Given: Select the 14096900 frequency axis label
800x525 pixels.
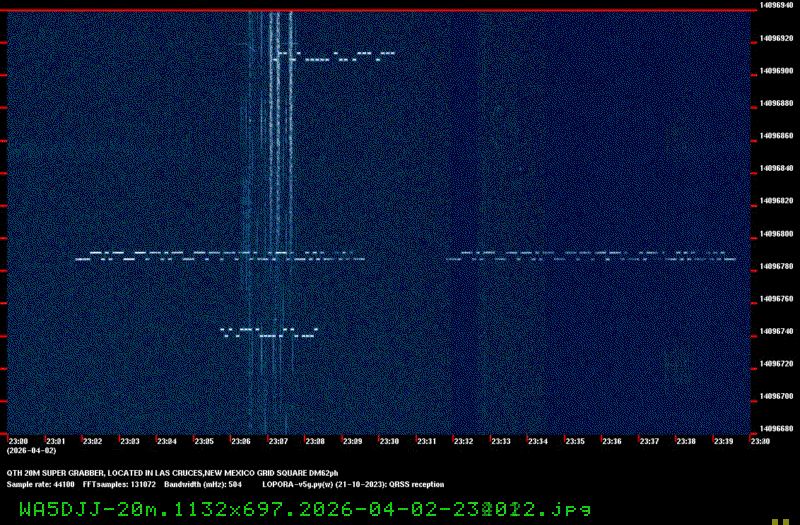Looking at the screenshot, I should (776, 71).
